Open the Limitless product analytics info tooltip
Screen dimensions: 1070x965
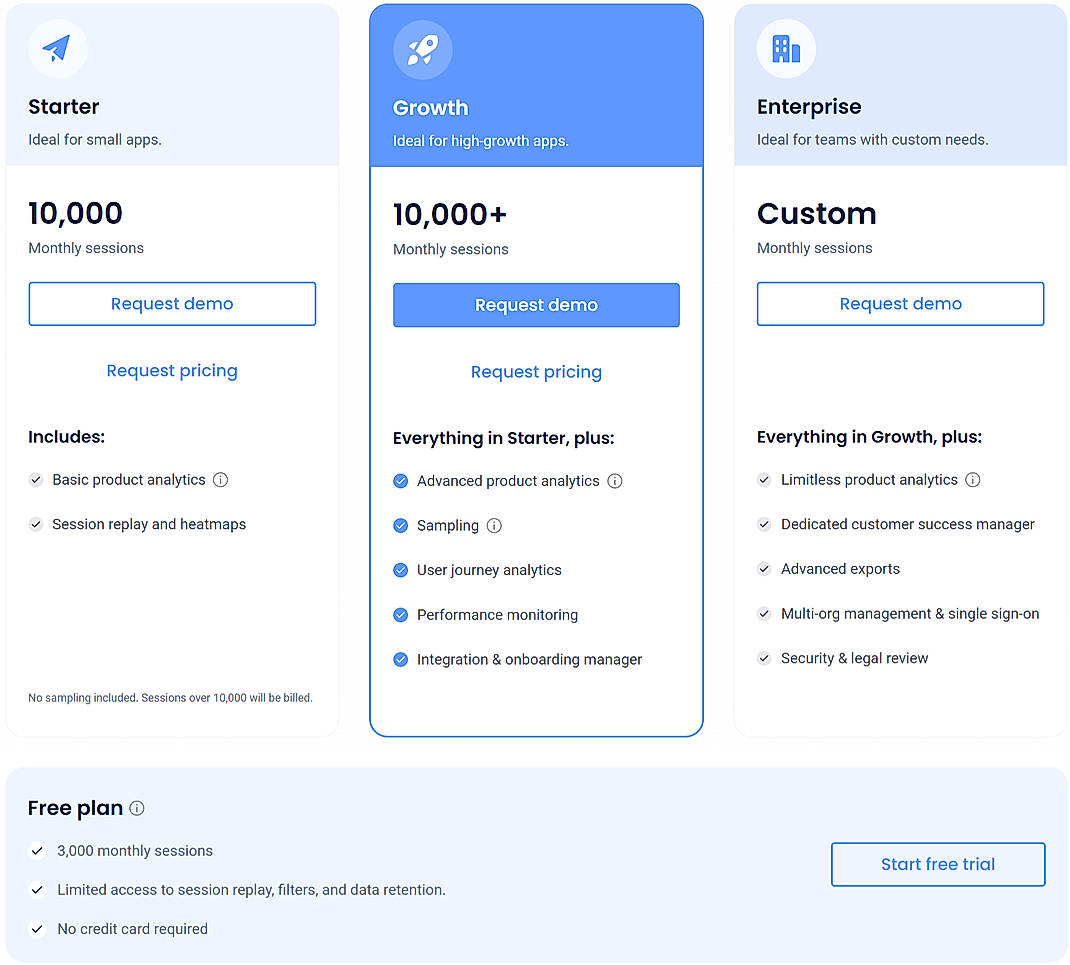click(972, 480)
